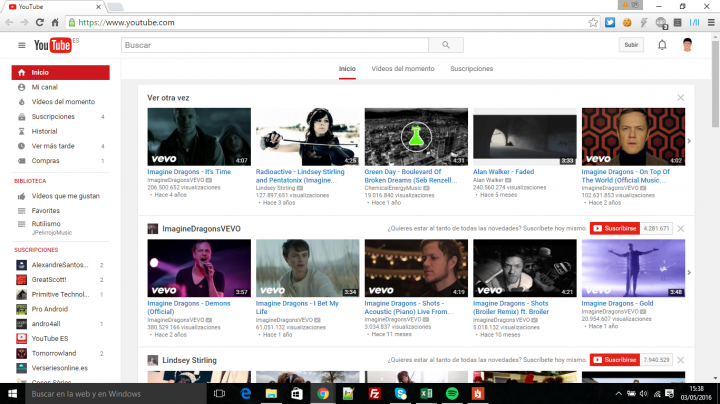
Task: Select the Inicio top tab
Action: pos(347,69)
